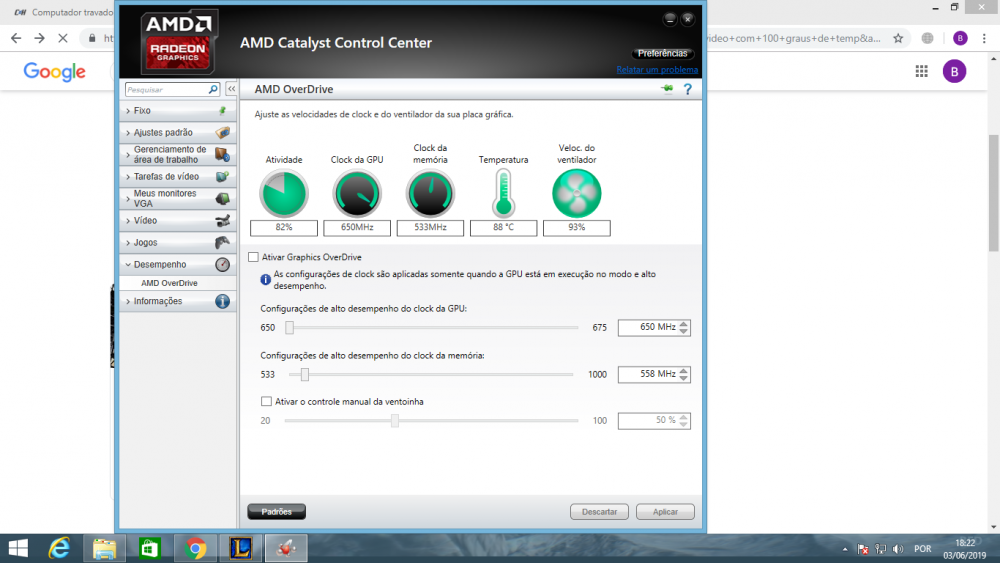Click the green pin icon beside help
Image resolution: width=1000 pixels, height=563 pixels.
click(x=667, y=89)
